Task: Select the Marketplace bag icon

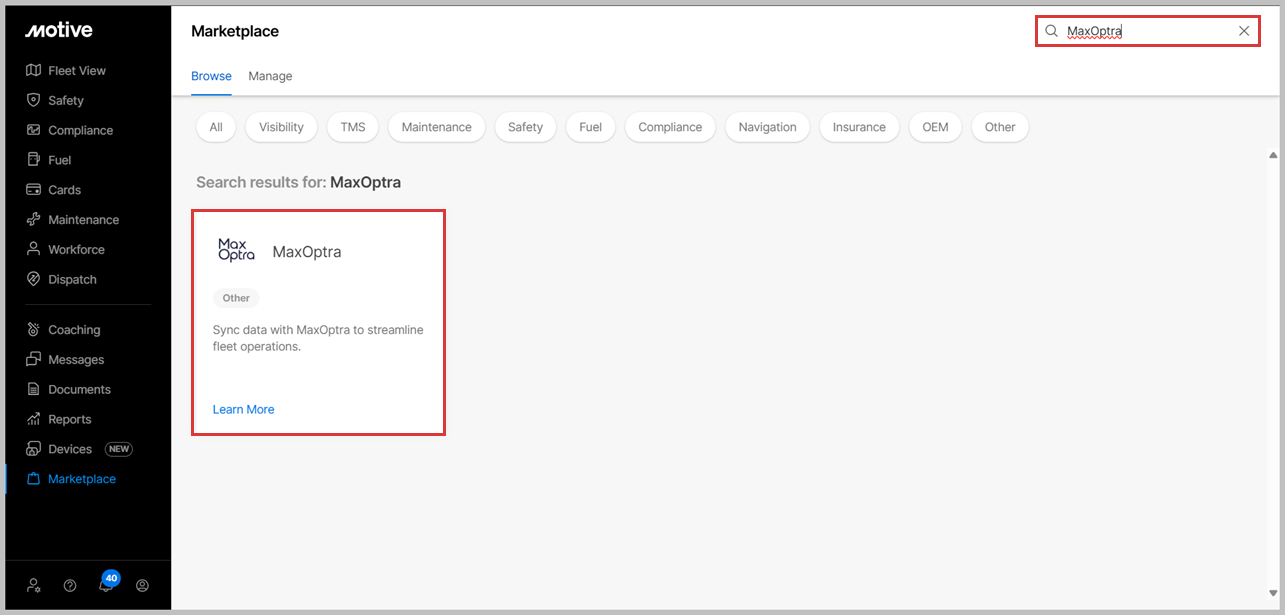Action: click(33, 479)
